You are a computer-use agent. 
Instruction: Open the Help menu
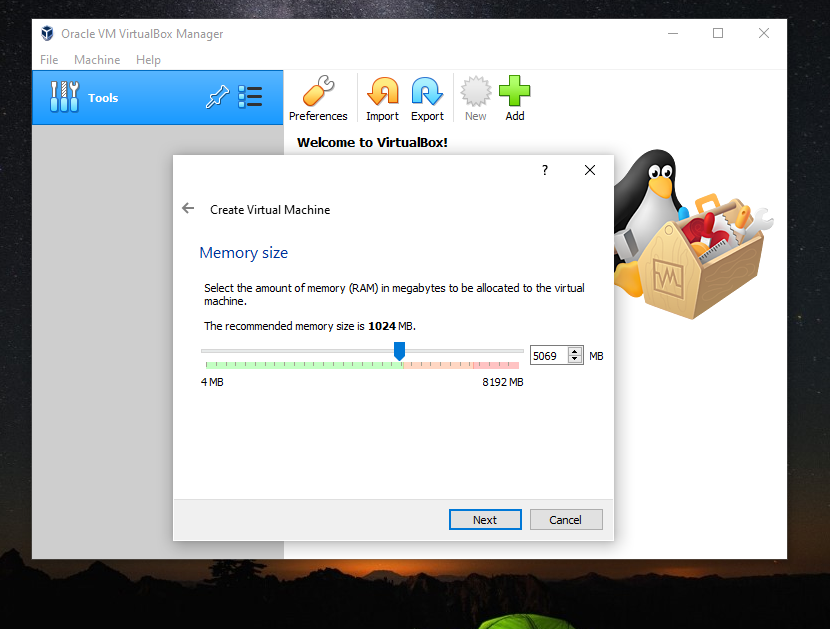148,60
